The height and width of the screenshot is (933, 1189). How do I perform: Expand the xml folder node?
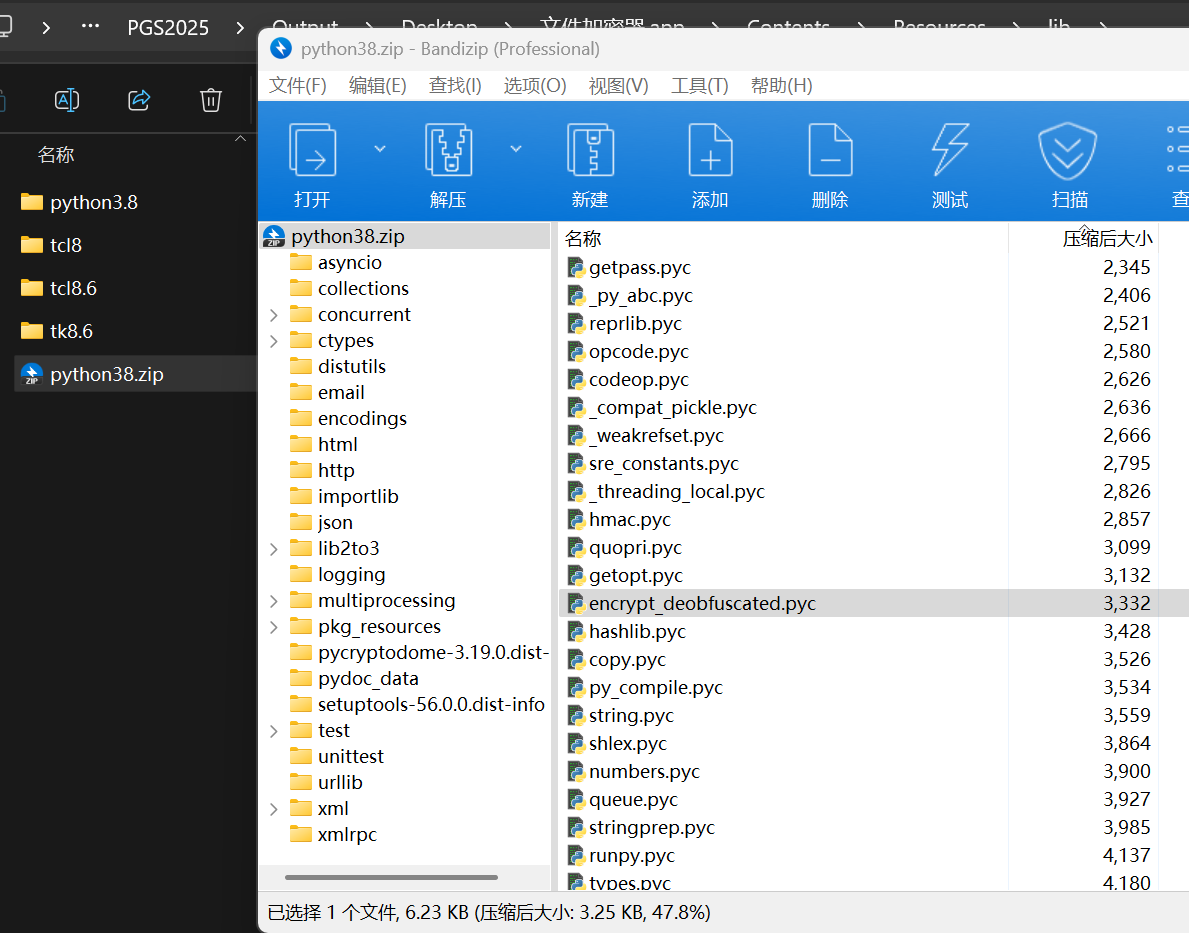click(x=274, y=809)
